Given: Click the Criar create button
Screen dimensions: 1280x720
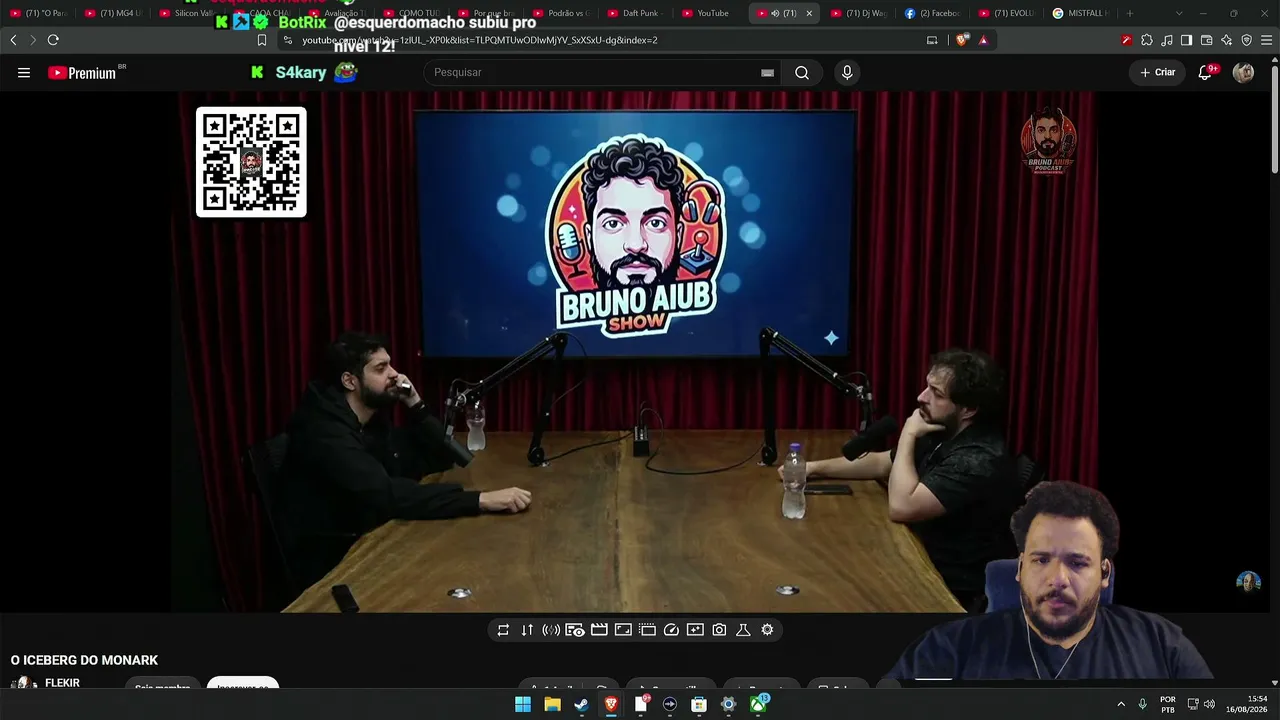Looking at the screenshot, I should pyautogui.click(x=1158, y=72).
